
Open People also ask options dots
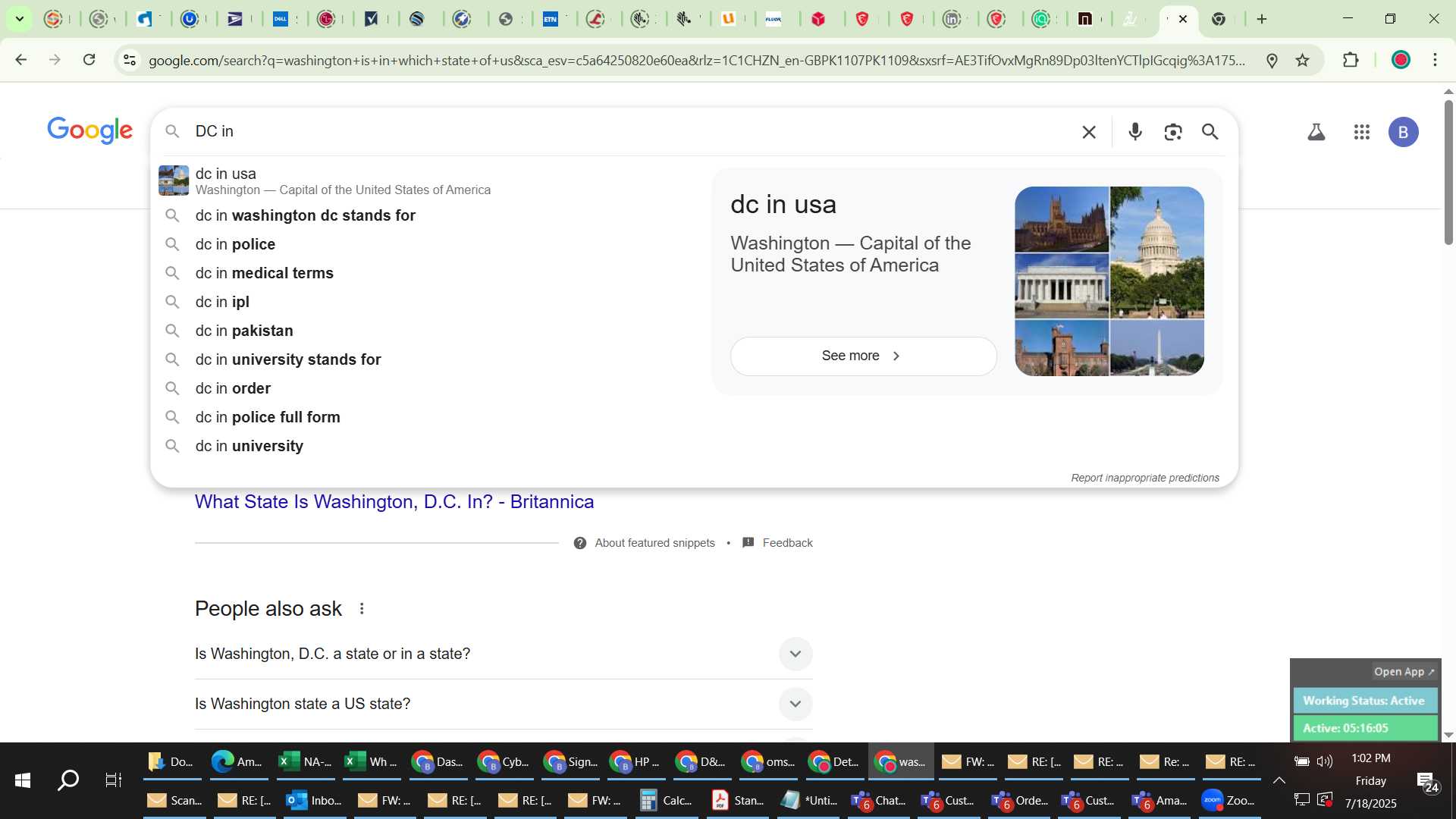(362, 609)
